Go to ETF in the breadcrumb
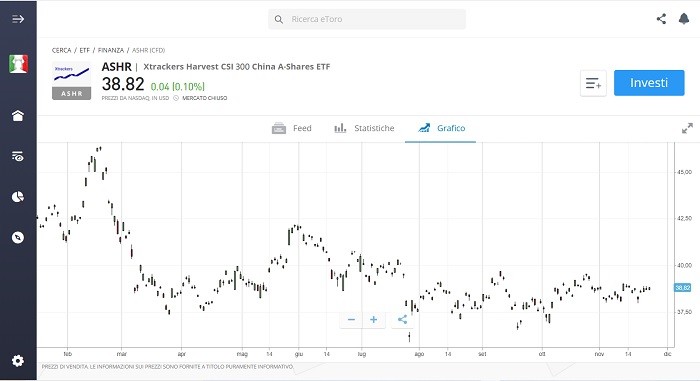This screenshot has width=700, height=381. point(84,50)
